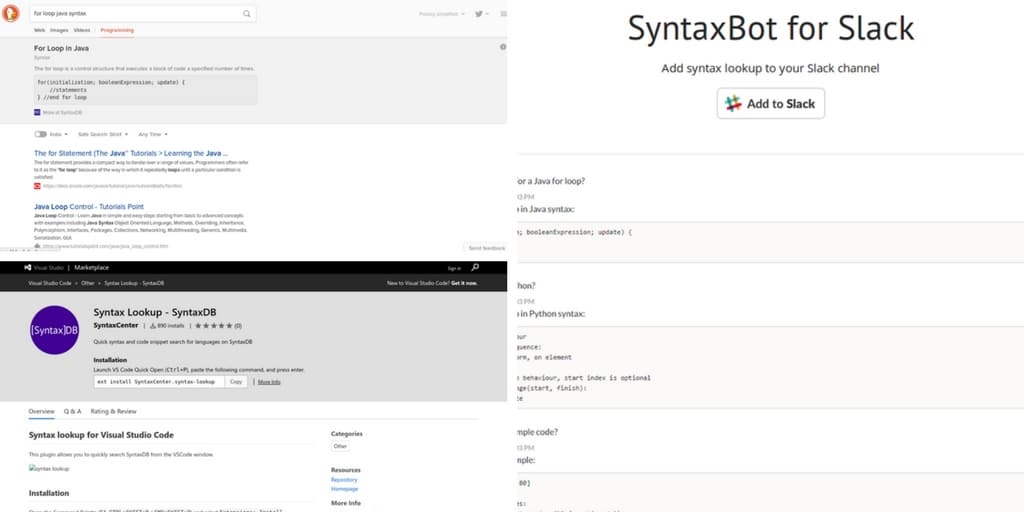Switch to the Rating & Review tab
This screenshot has height=512, width=1024.
tap(114, 411)
